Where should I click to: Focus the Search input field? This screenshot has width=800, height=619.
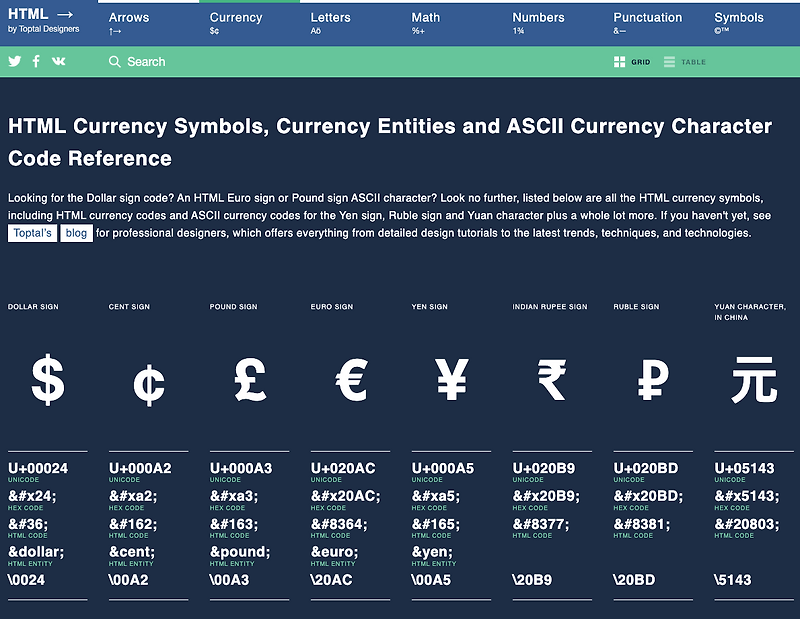point(146,62)
